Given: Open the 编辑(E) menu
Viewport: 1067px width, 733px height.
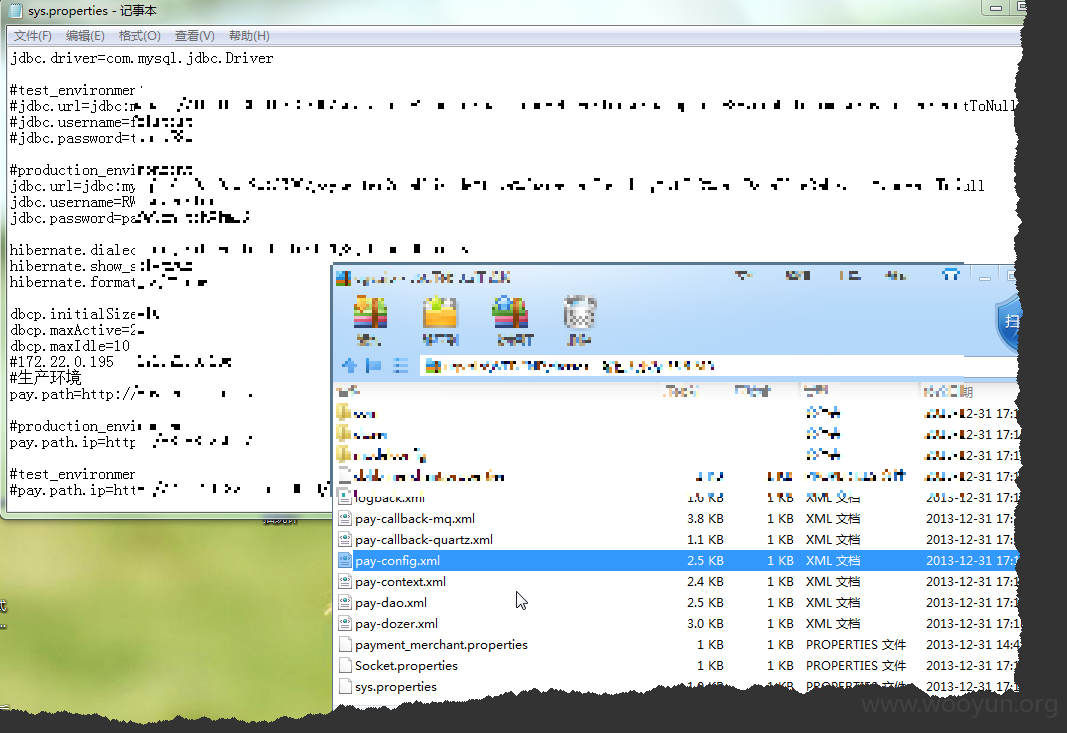Looking at the screenshot, I should (x=85, y=36).
